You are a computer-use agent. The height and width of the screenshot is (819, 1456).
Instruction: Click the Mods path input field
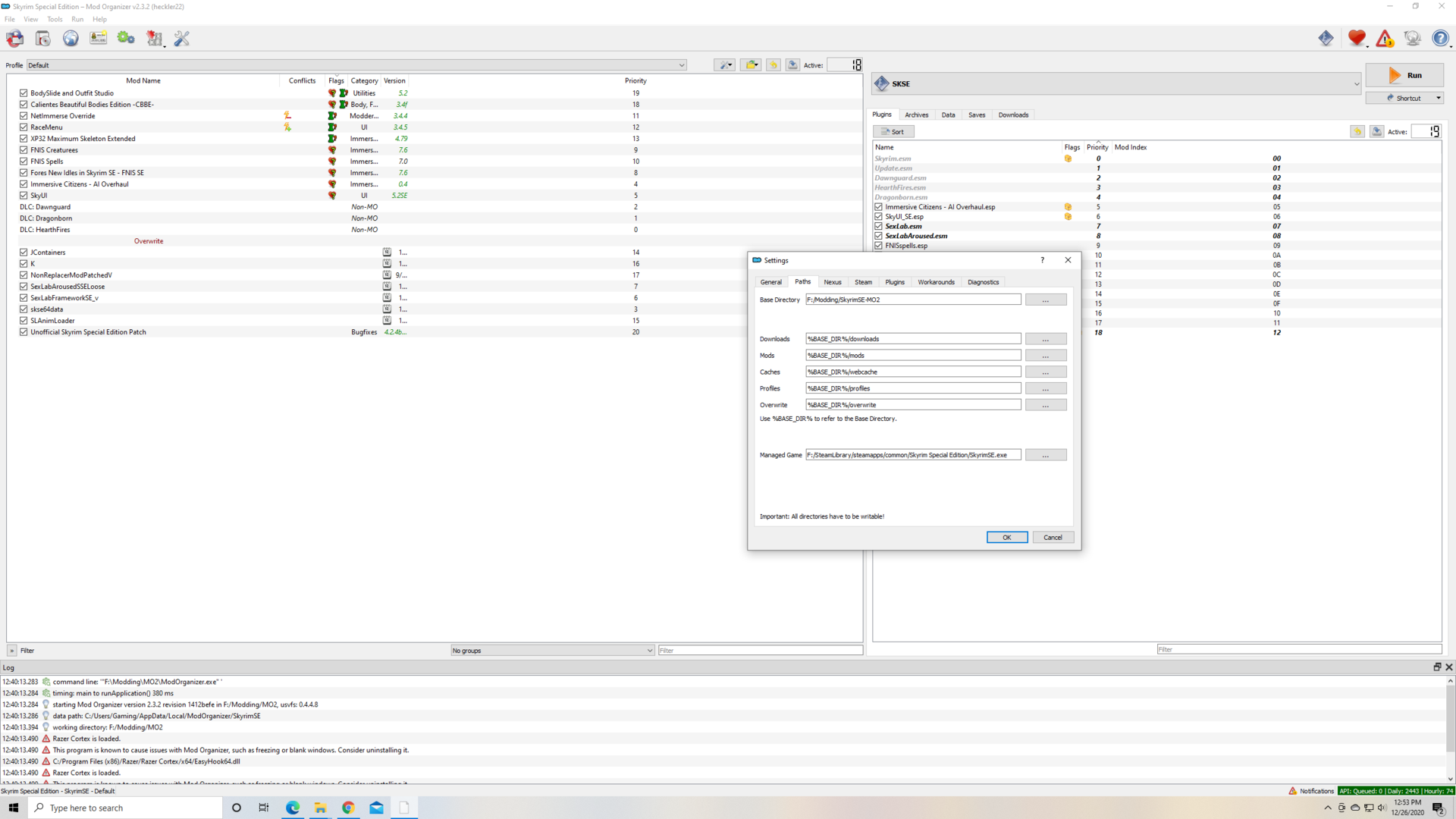[x=913, y=356]
